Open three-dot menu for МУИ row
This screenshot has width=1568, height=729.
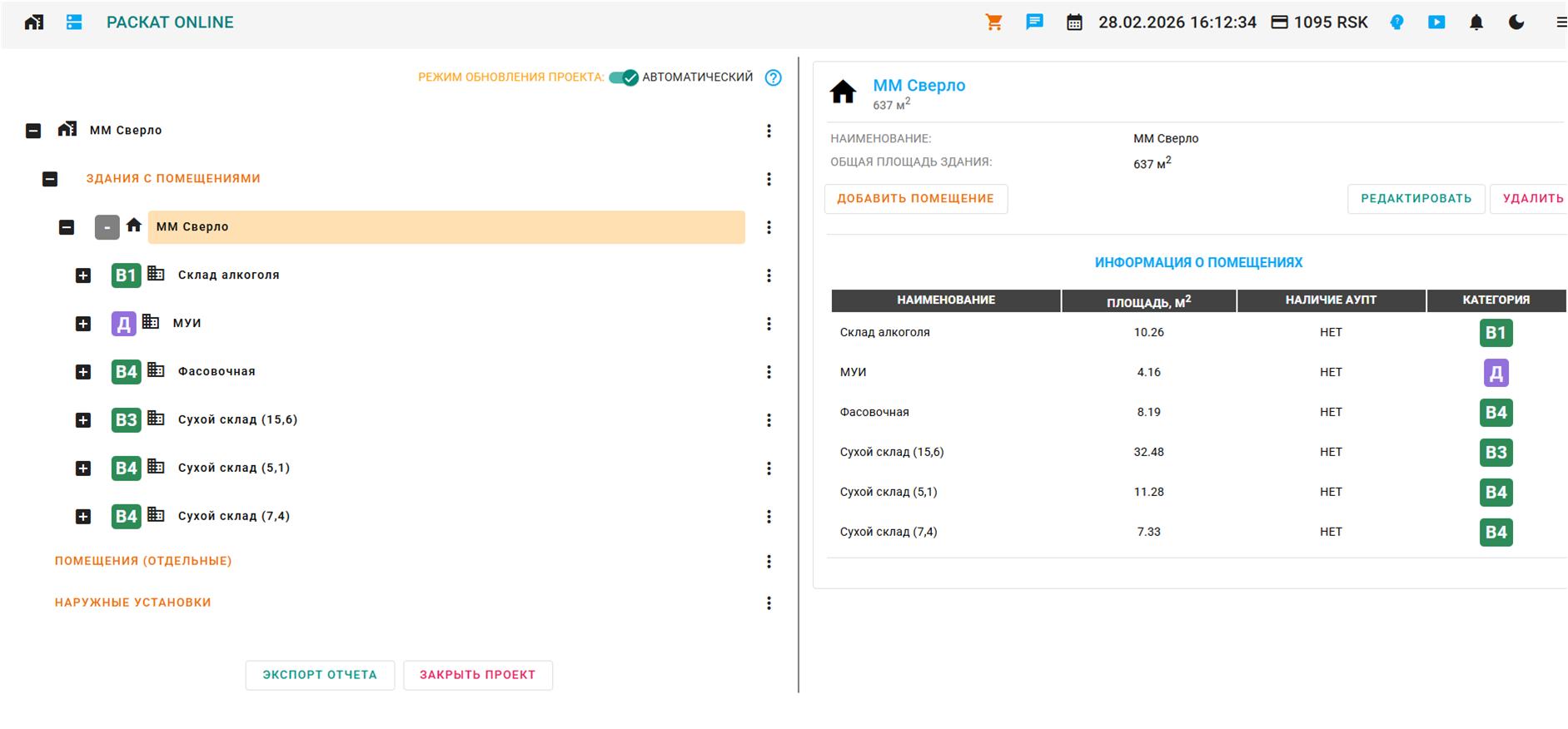[769, 324]
